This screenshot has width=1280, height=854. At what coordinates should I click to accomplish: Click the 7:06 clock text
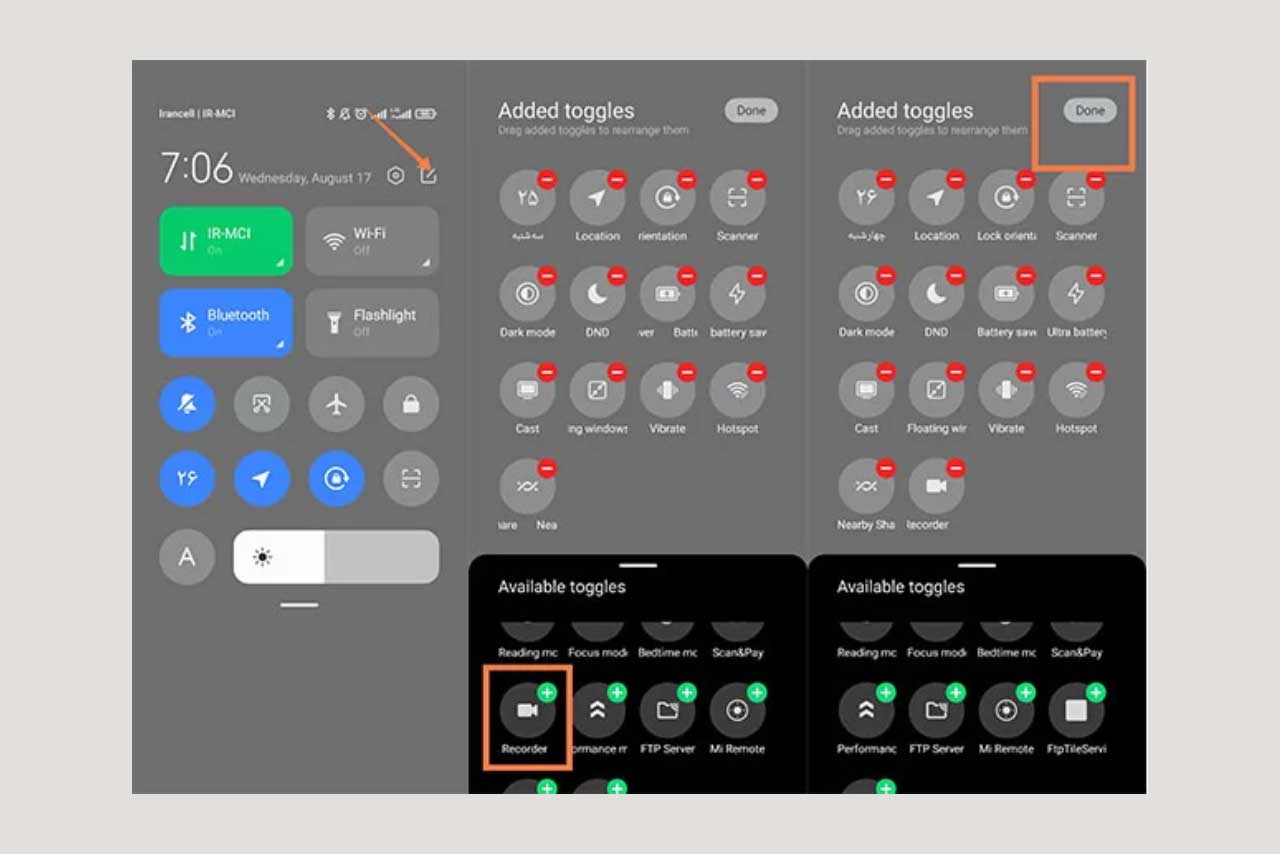coord(197,169)
